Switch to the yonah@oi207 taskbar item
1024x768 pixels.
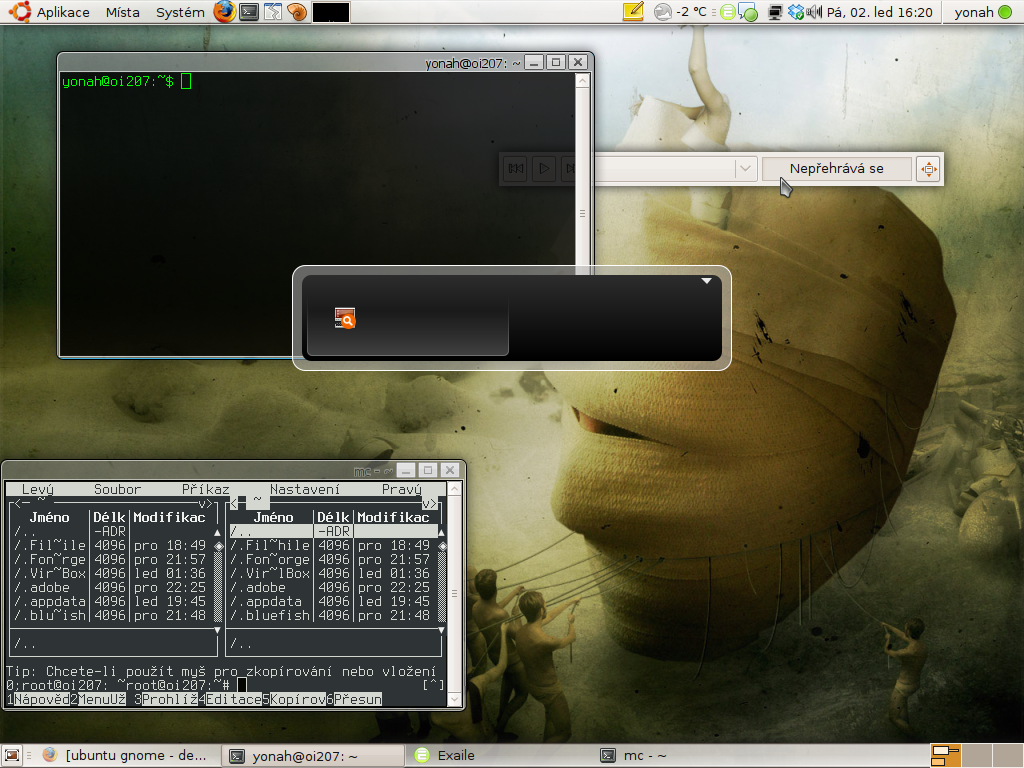coord(312,756)
